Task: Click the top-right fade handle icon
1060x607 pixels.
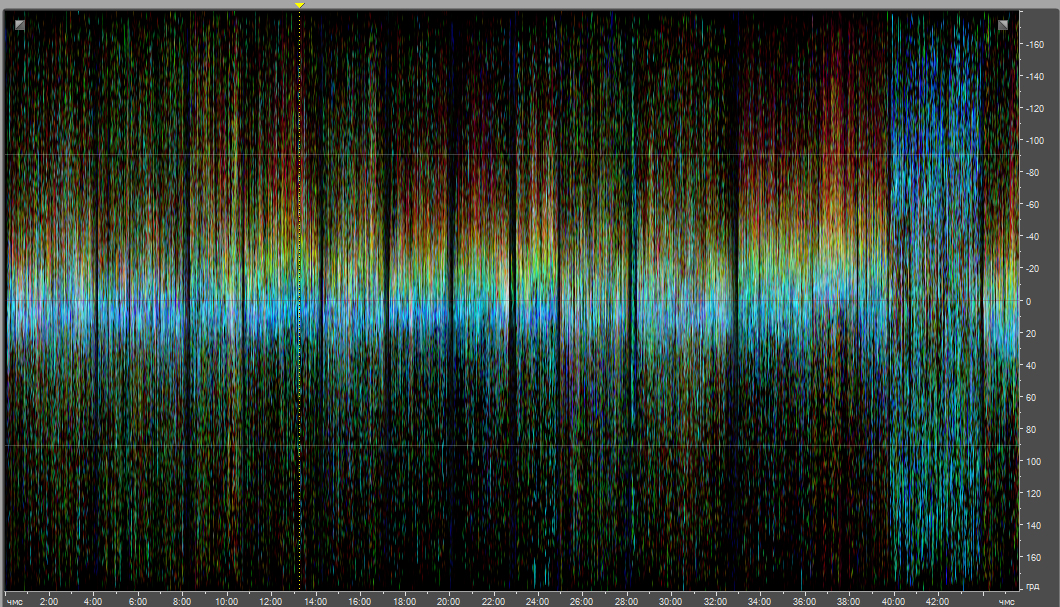Action: click(x=1003, y=25)
